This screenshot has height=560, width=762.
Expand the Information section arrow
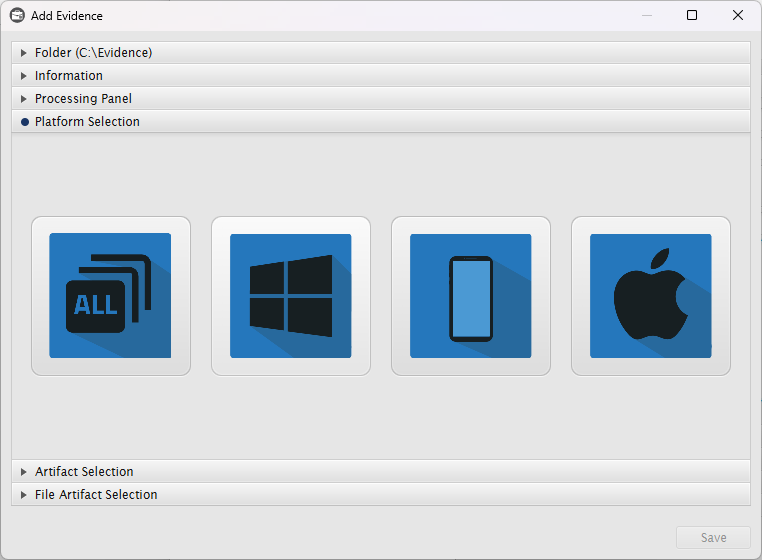23,76
